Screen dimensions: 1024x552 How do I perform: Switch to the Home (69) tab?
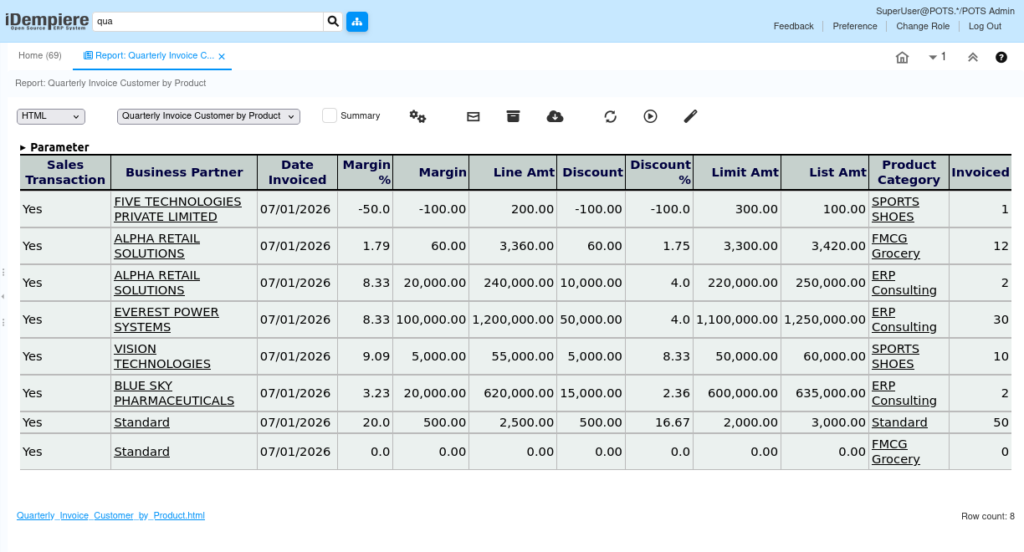tap(40, 56)
